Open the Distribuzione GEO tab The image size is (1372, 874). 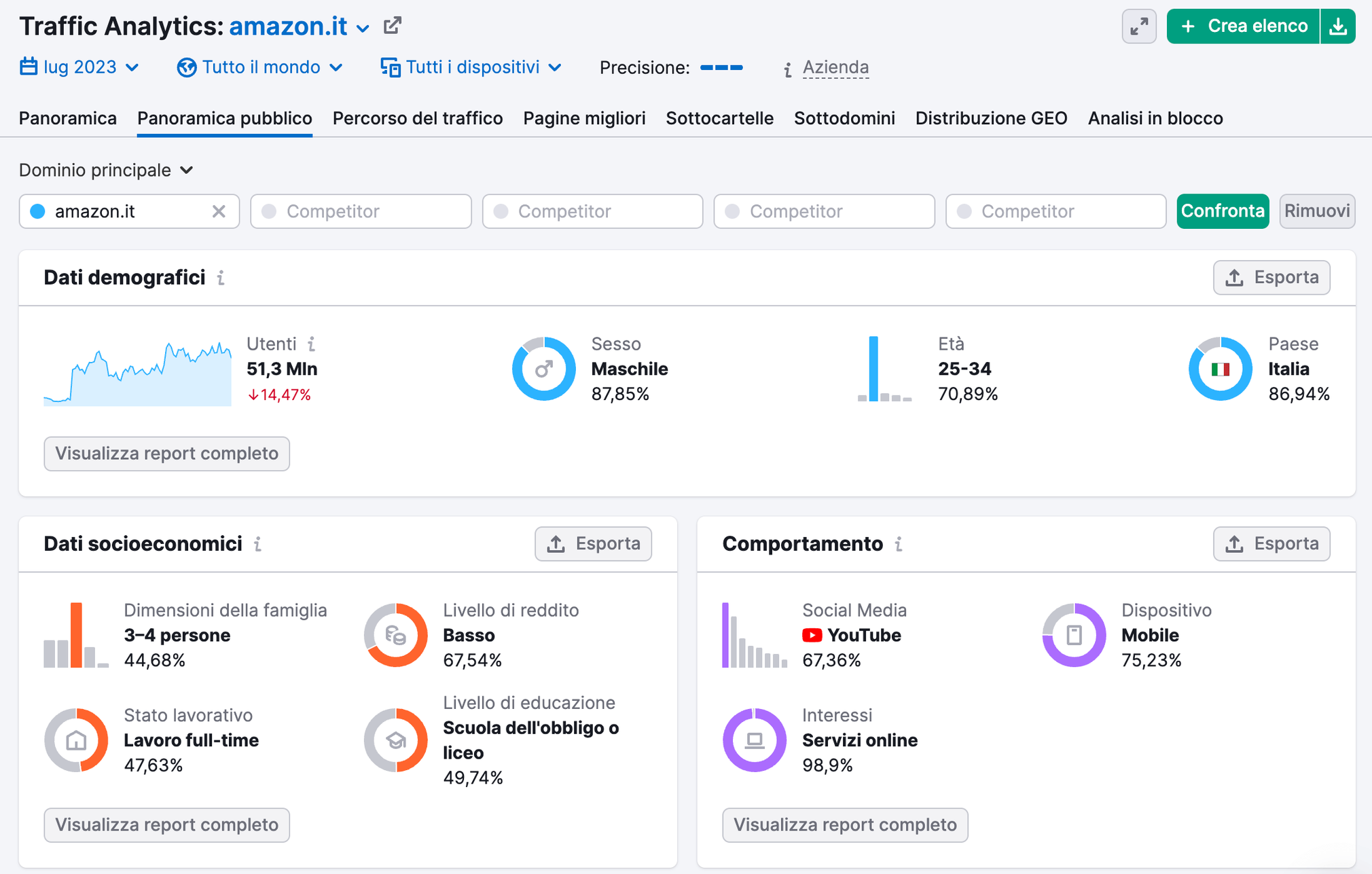click(991, 118)
